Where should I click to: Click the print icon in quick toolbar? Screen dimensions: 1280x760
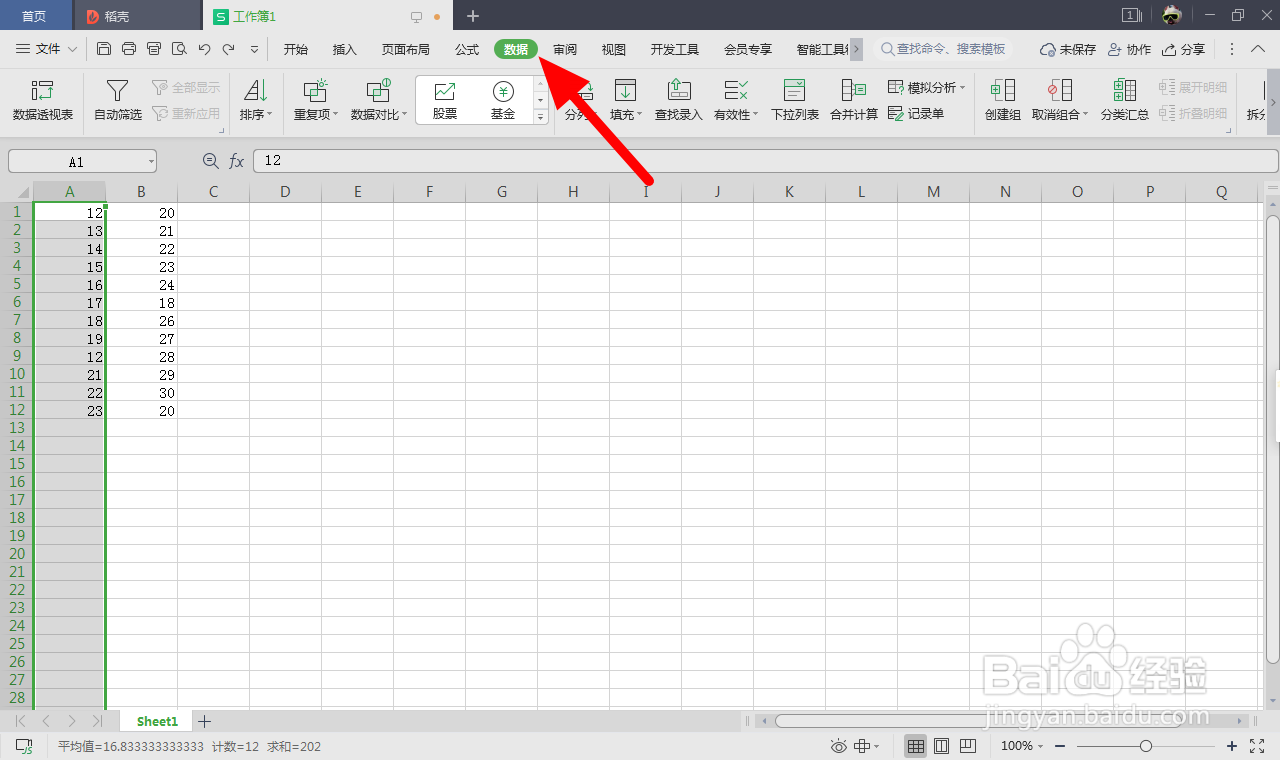click(x=129, y=48)
